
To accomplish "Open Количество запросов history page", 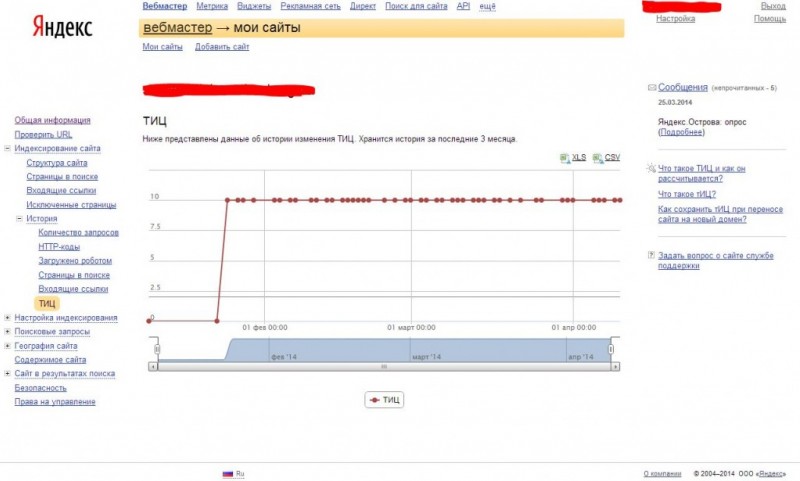I will click(78, 233).
